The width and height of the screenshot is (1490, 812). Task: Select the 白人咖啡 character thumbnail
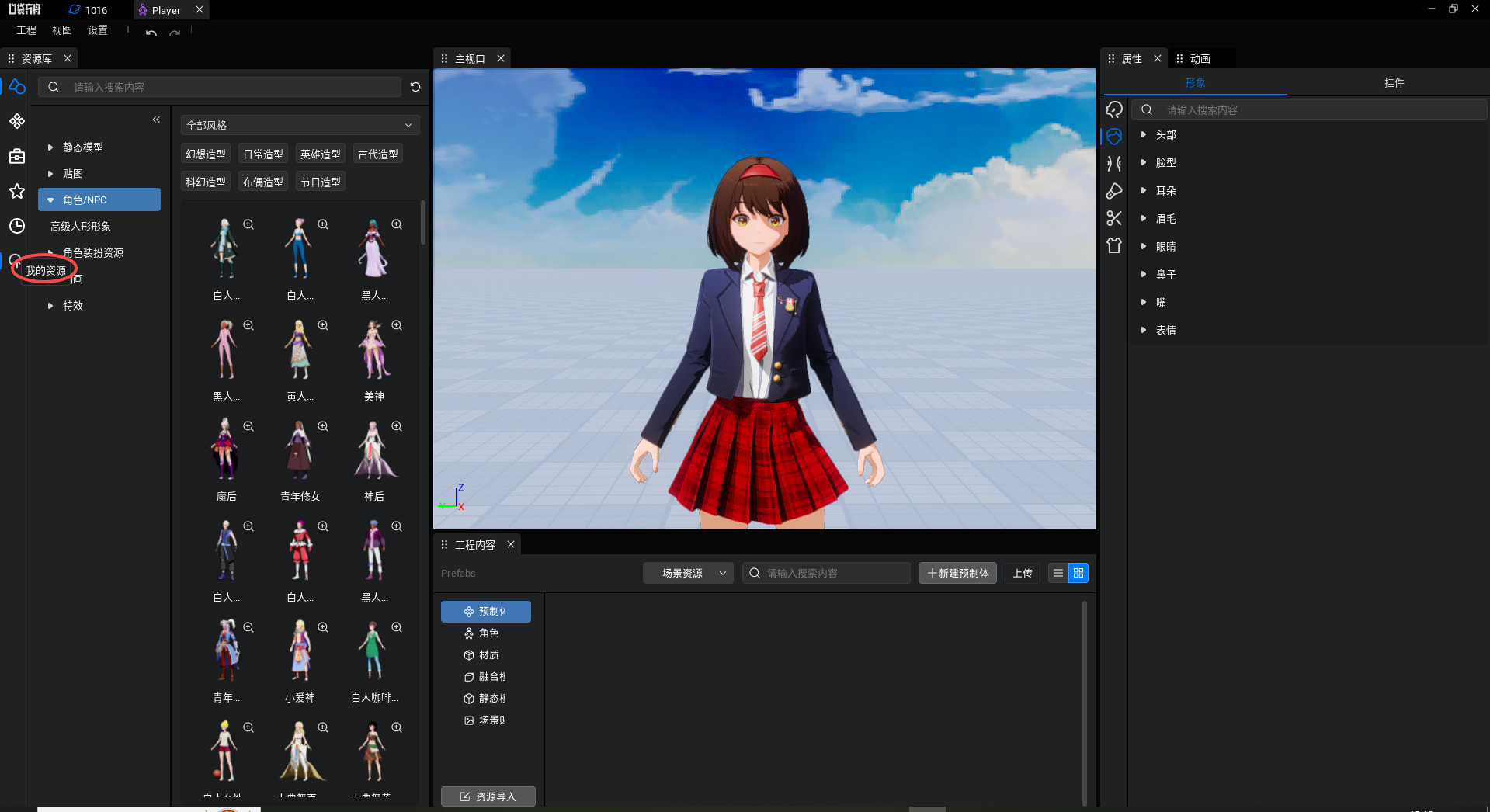coord(374,652)
